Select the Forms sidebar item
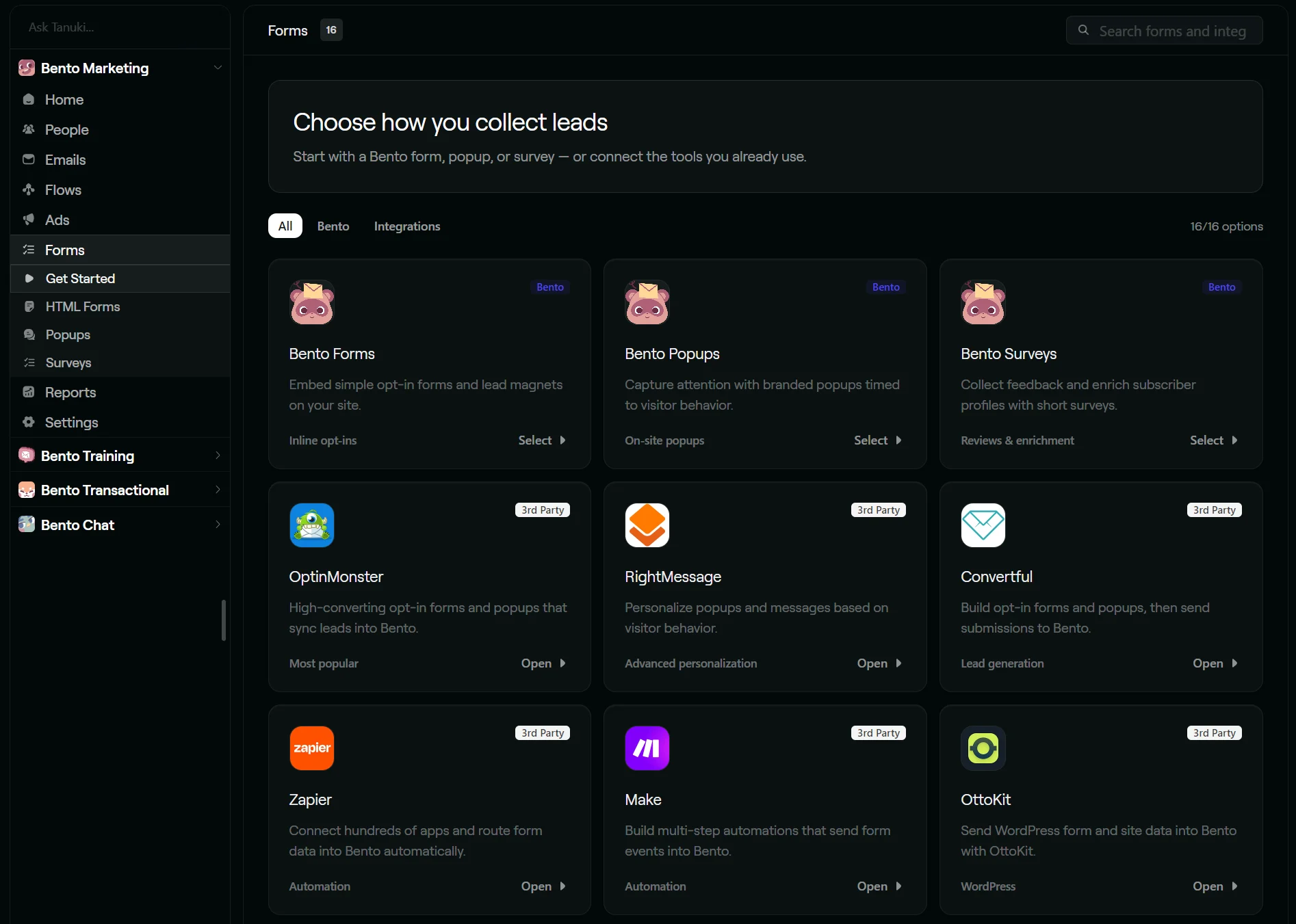This screenshot has height=924, width=1296. click(120, 250)
